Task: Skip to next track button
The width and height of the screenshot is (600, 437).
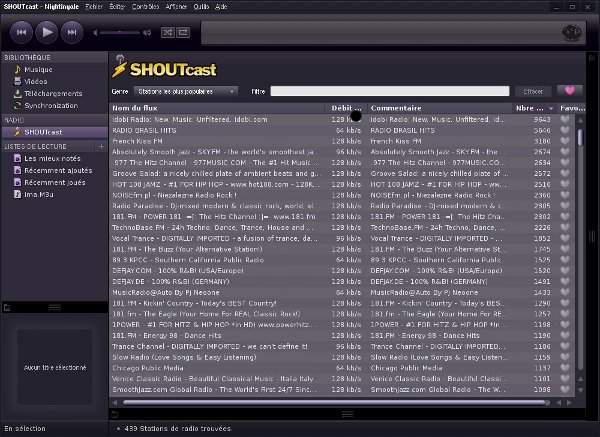Action: pos(72,33)
